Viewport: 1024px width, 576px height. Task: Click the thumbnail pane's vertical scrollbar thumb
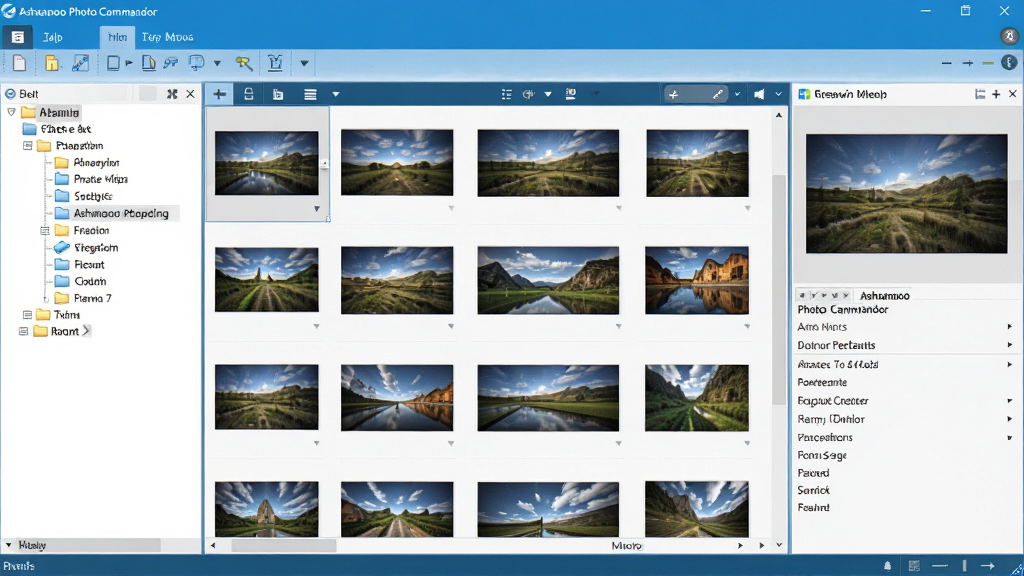click(x=778, y=289)
